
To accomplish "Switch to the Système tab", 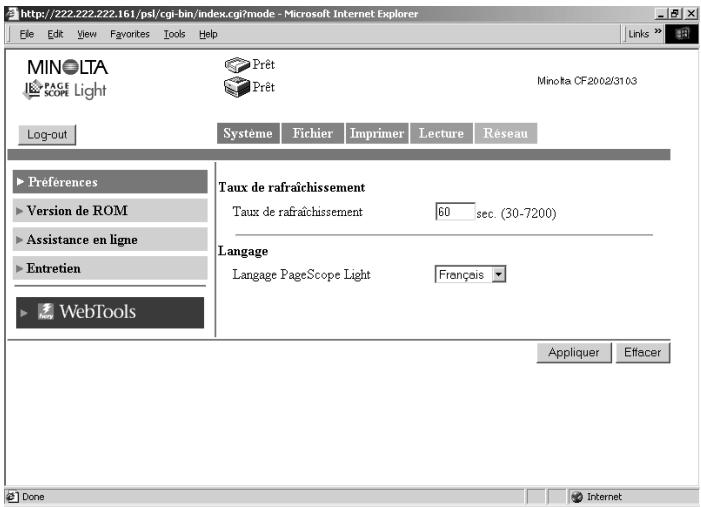I will tap(248, 133).
